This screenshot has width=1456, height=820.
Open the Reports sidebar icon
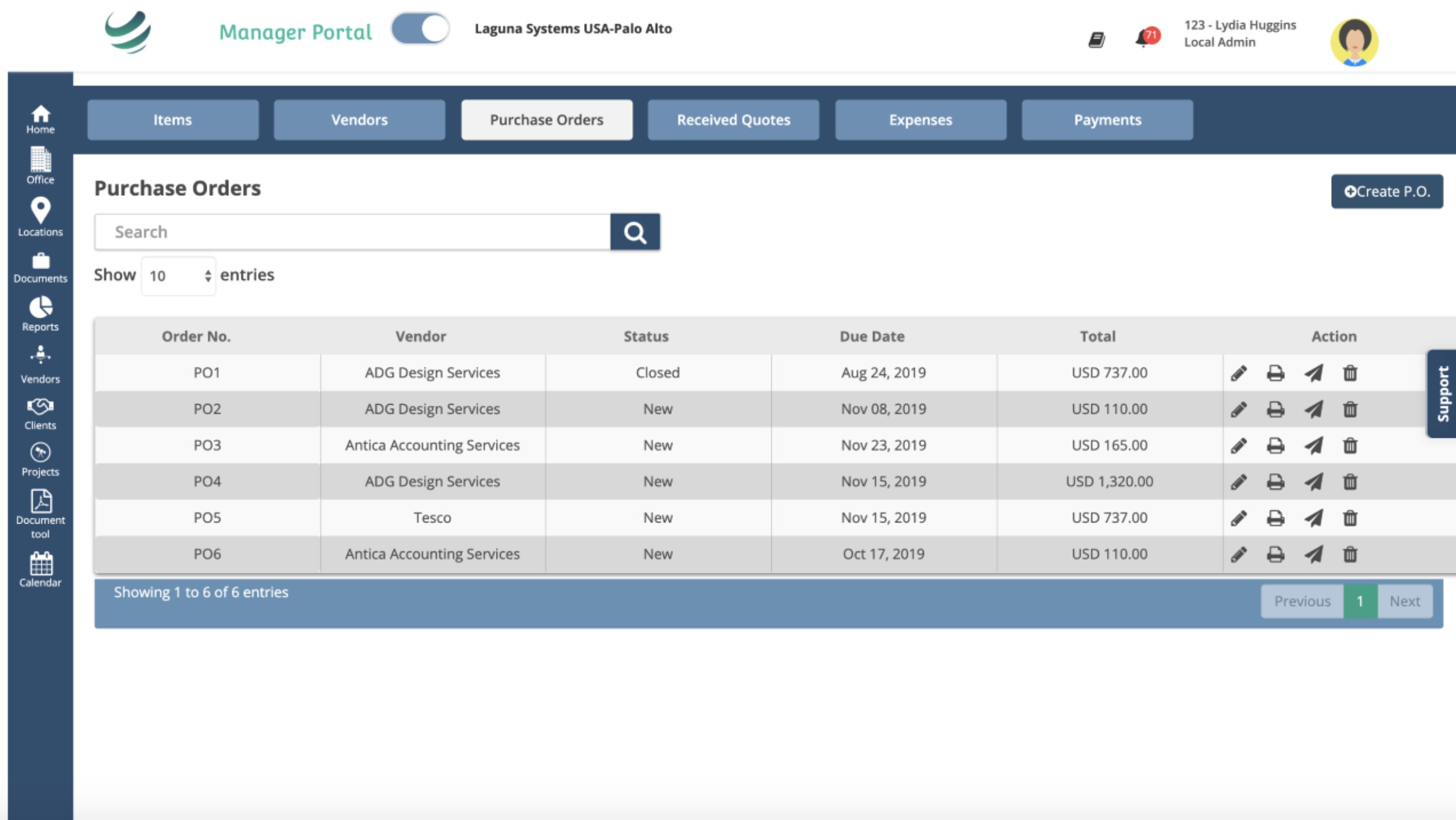(x=40, y=314)
